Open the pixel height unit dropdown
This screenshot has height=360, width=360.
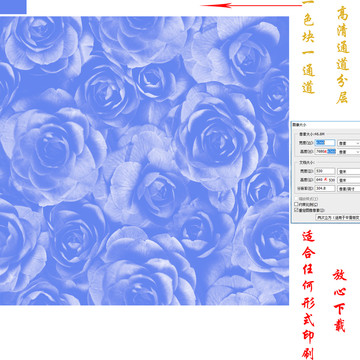click(x=349, y=152)
